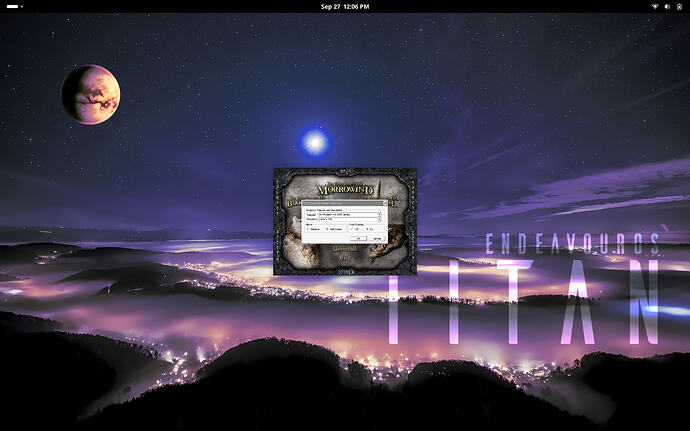
Task: Choose Exit in the Morrowind launcher
Action: (x=345, y=258)
